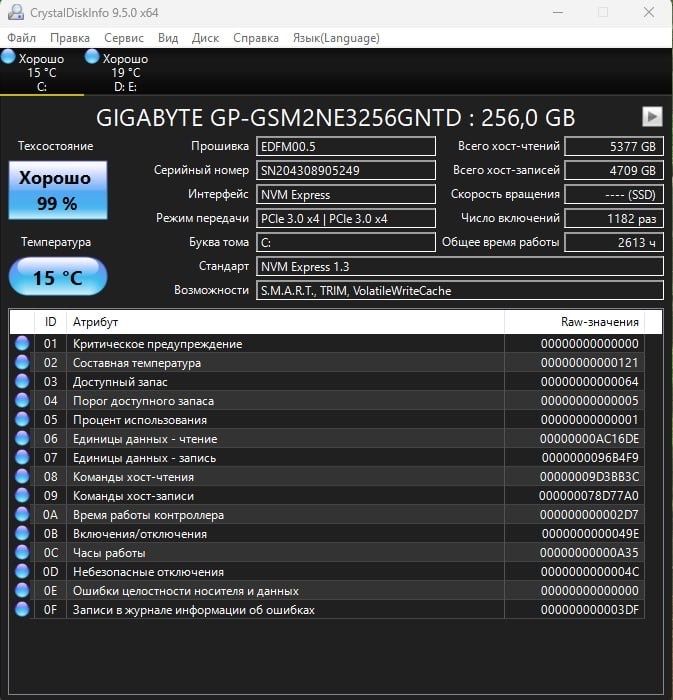Click the blue health orb for D: E: disk

pyautogui.click(x=92, y=57)
